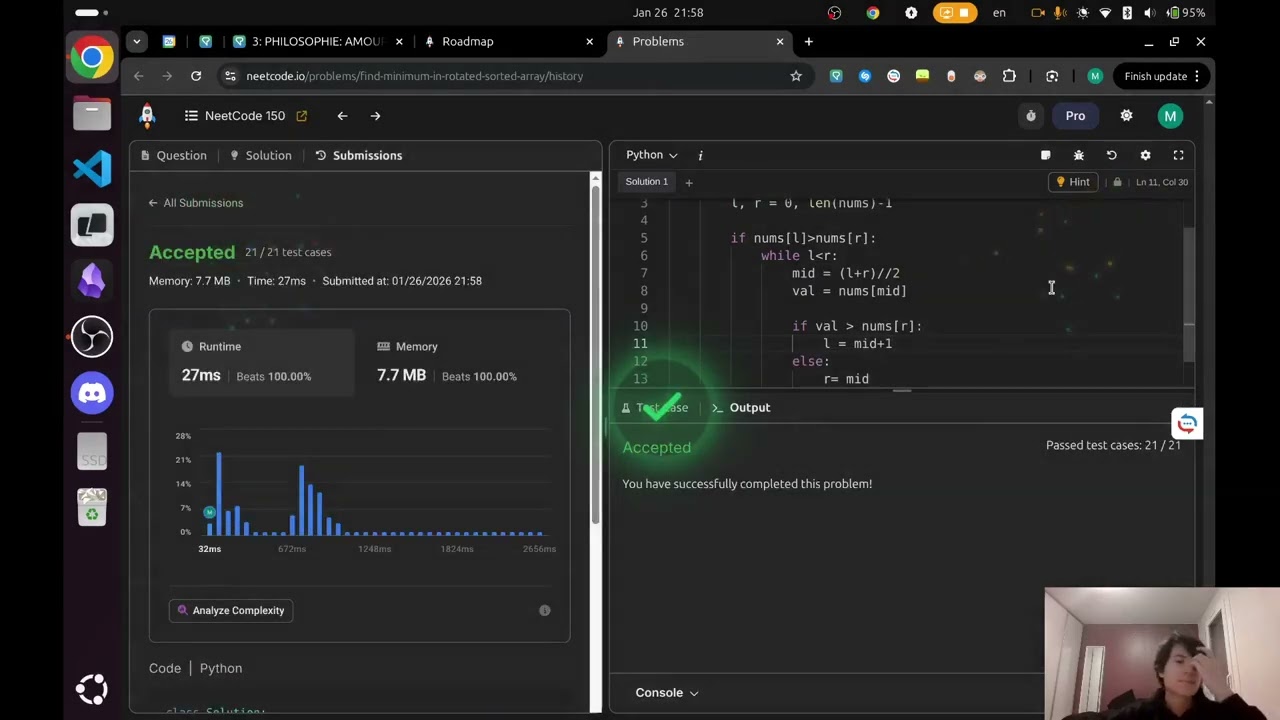Go to previous problem arrow
The height and width of the screenshot is (720, 1280).
click(342, 116)
